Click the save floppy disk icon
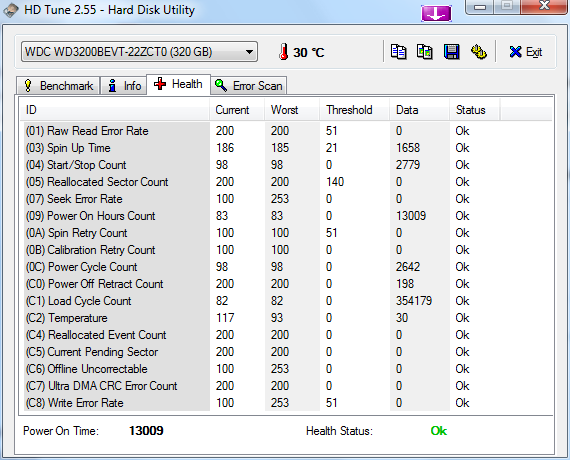 click(x=451, y=52)
